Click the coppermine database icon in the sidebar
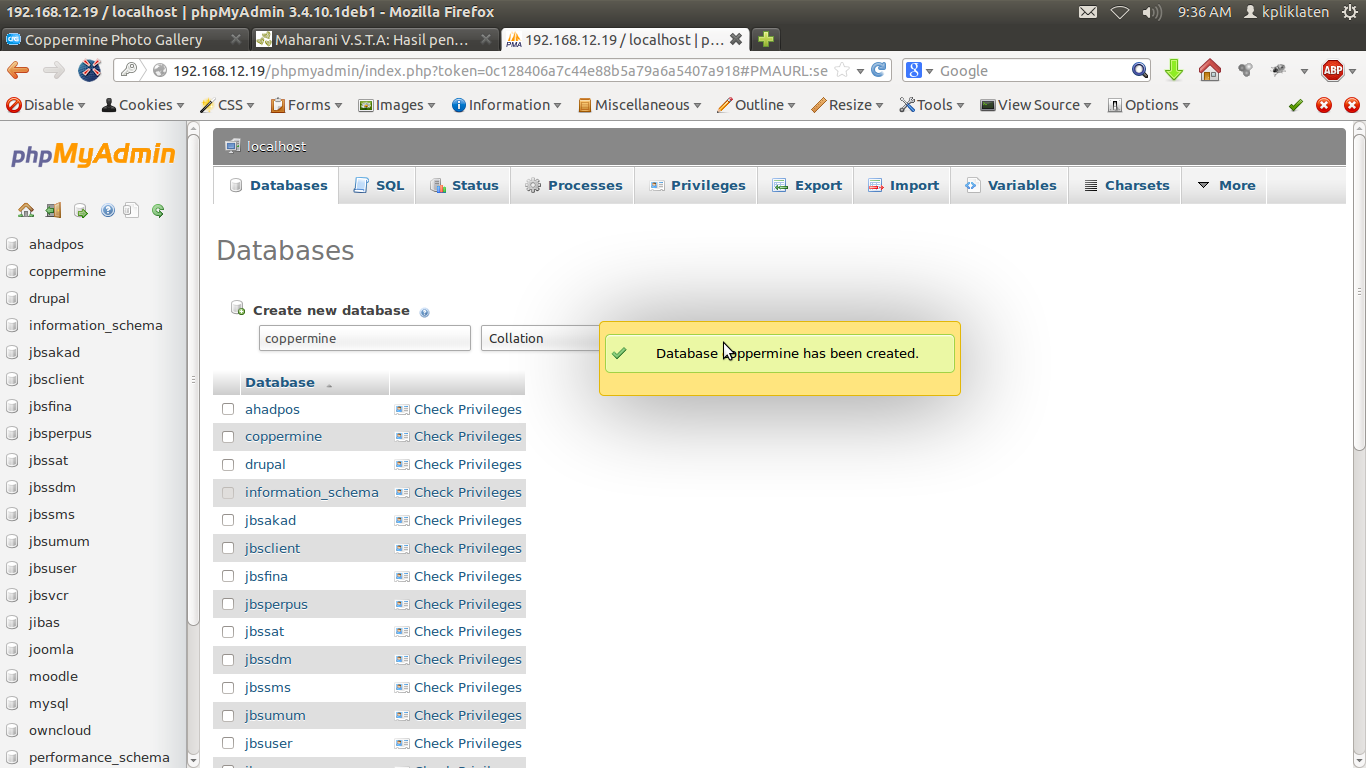This screenshot has width=1366, height=768. tap(12, 271)
